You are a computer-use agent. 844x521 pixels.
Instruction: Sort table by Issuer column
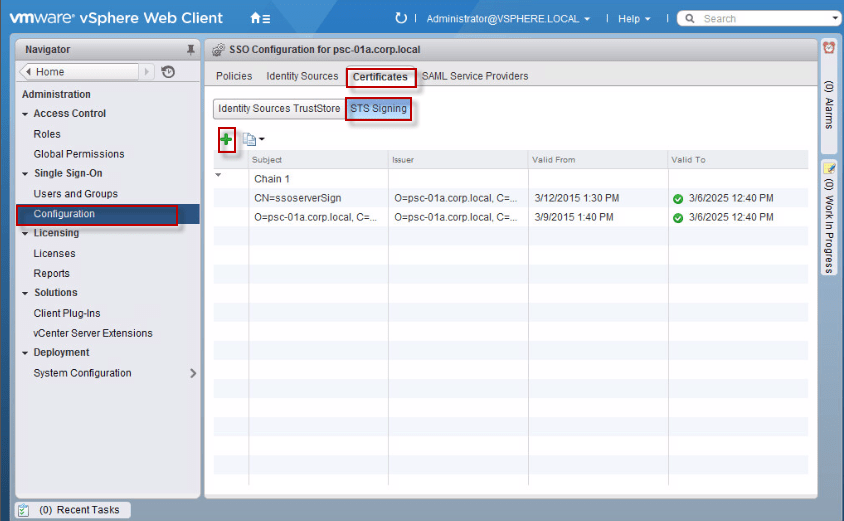click(458, 160)
